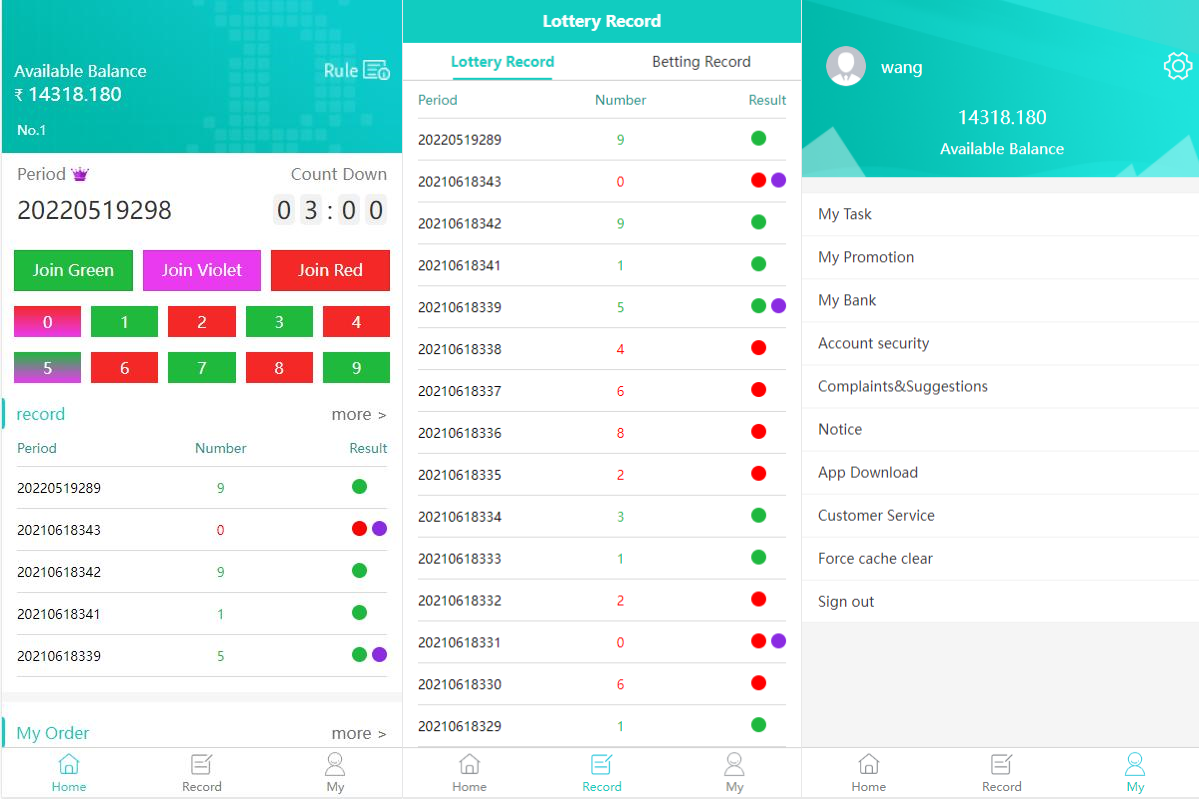Expand the record list via more link
The height and width of the screenshot is (799, 1199).
point(358,413)
